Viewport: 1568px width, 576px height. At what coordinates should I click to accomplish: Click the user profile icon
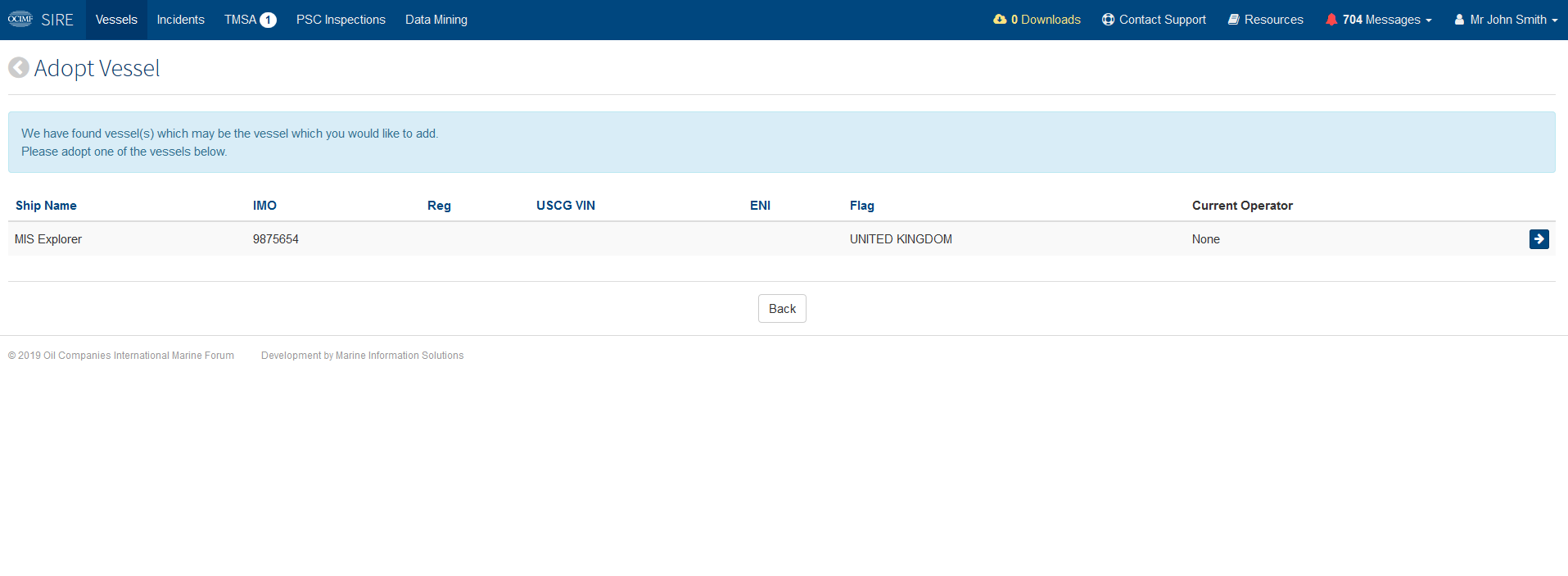pos(1459,19)
